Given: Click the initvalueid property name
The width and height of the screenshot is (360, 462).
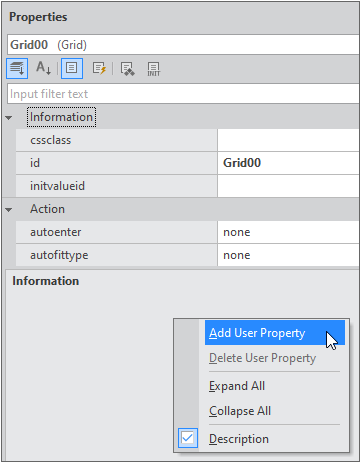Looking at the screenshot, I should [57, 186].
